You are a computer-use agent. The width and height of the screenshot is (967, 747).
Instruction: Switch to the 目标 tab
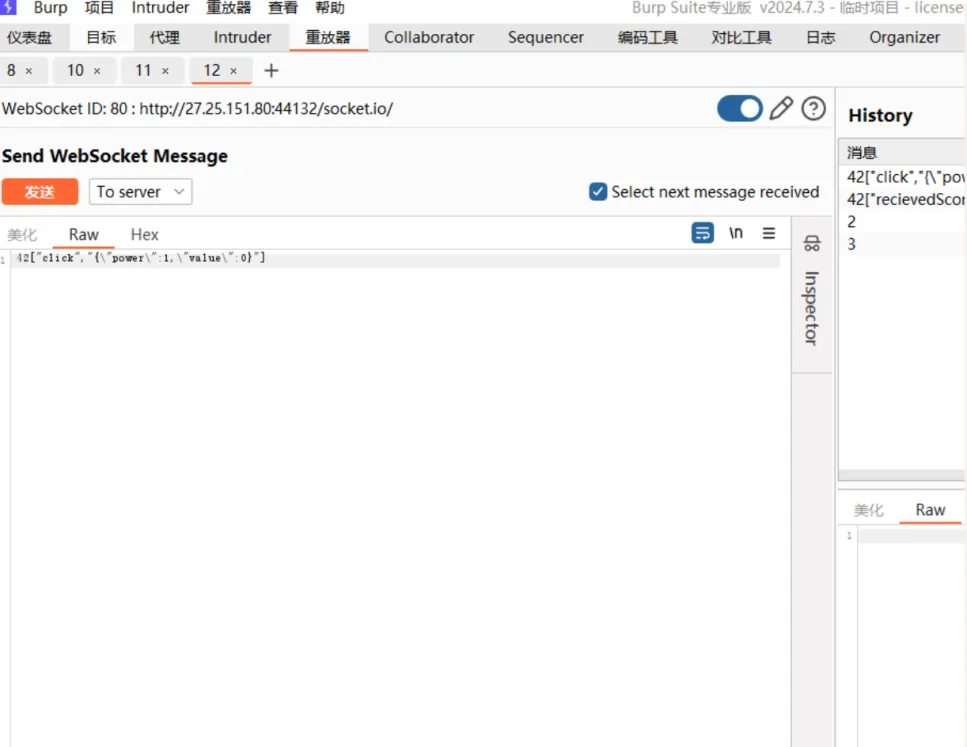point(101,38)
